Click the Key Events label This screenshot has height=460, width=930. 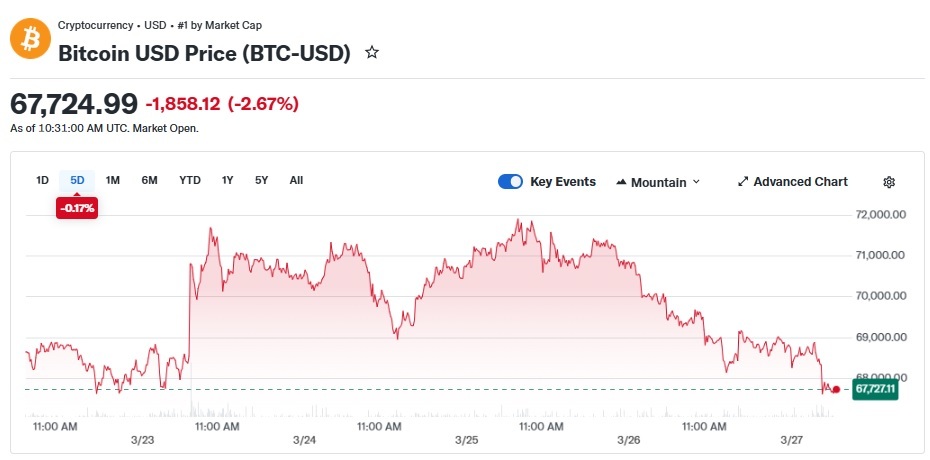pyautogui.click(x=563, y=182)
